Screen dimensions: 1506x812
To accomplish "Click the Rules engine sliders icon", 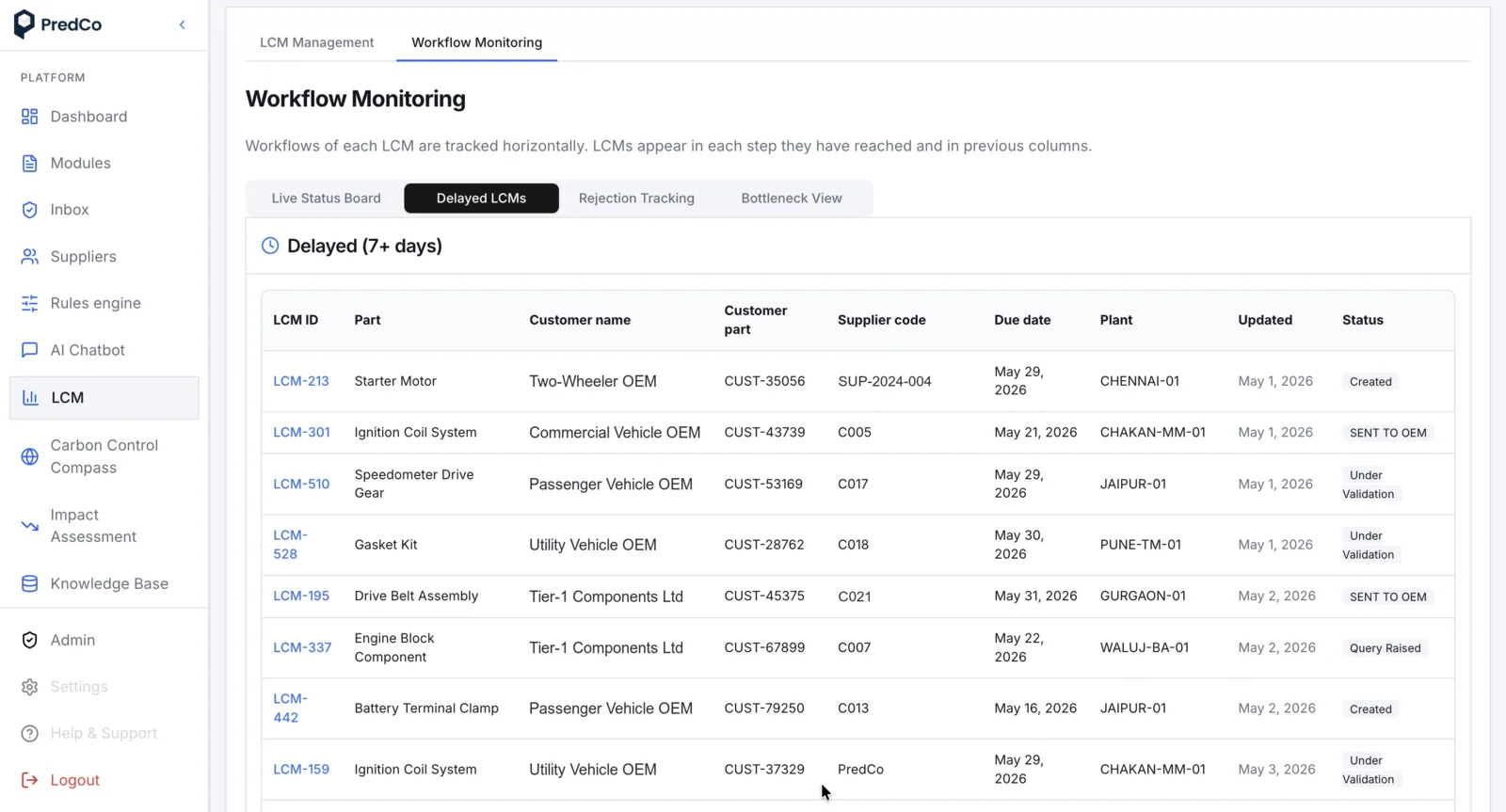I will pos(30,303).
